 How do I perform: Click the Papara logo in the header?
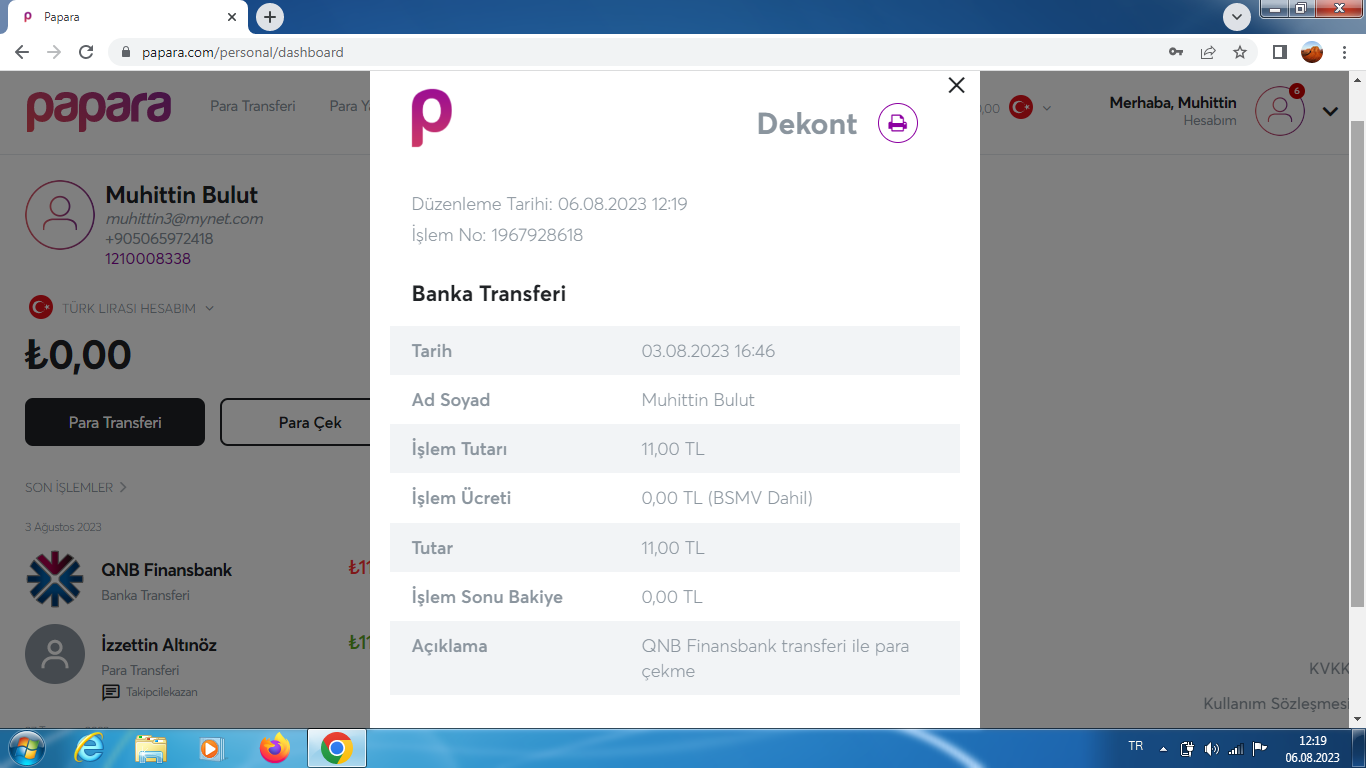[98, 110]
